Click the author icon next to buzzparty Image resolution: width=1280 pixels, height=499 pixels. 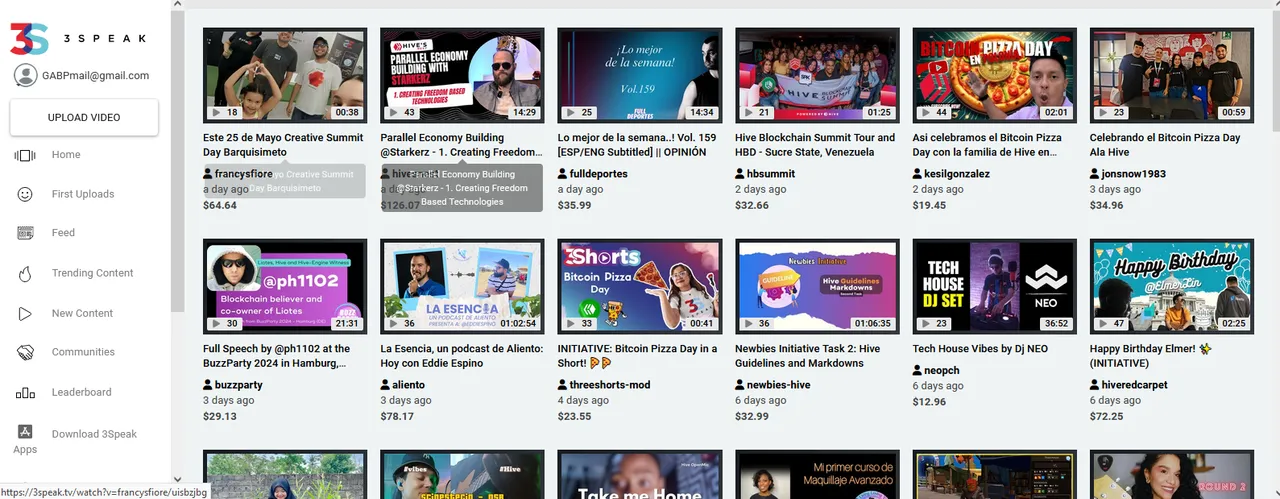tap(208, 385)
